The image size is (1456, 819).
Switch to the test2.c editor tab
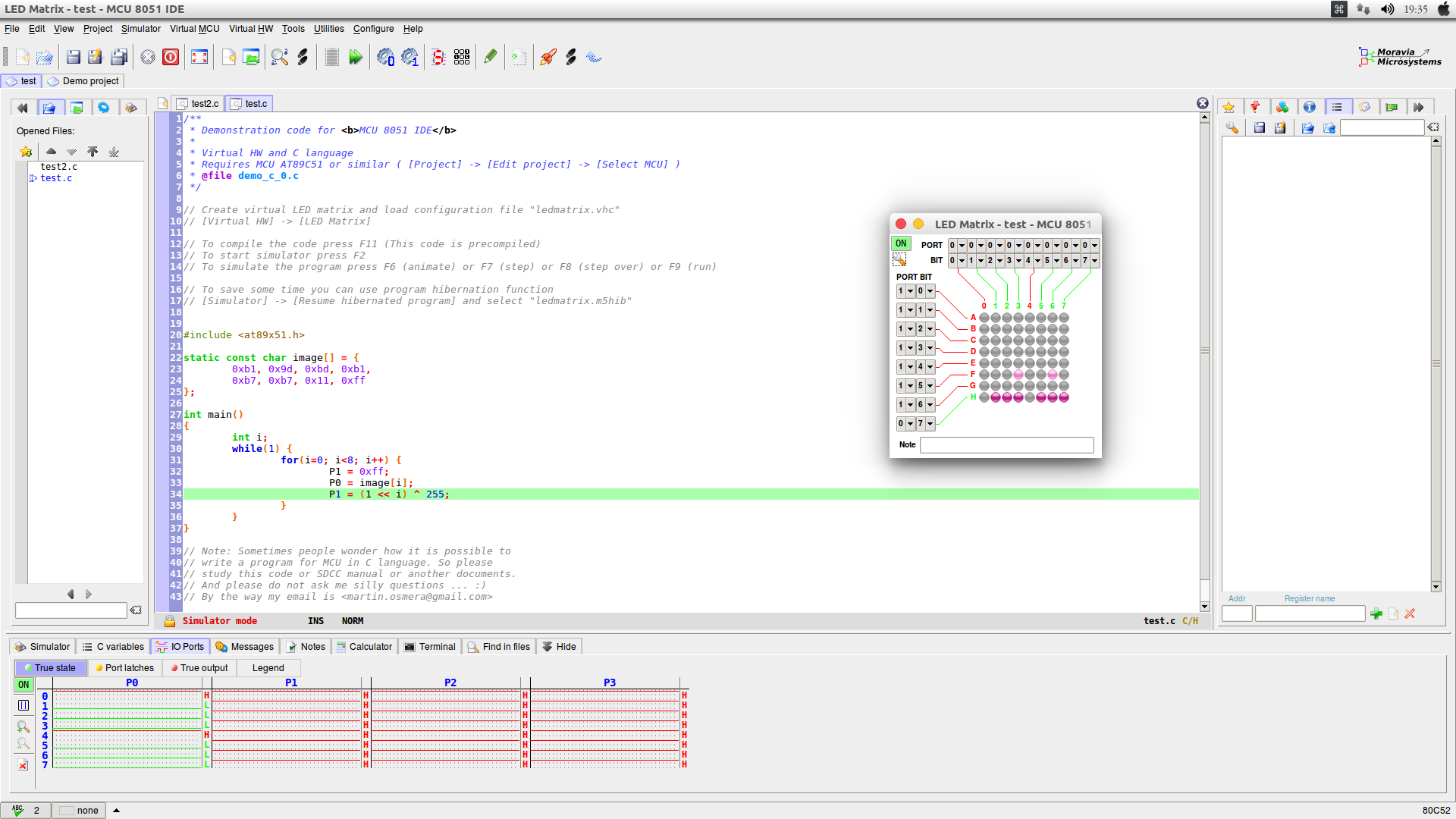[198, 103]
